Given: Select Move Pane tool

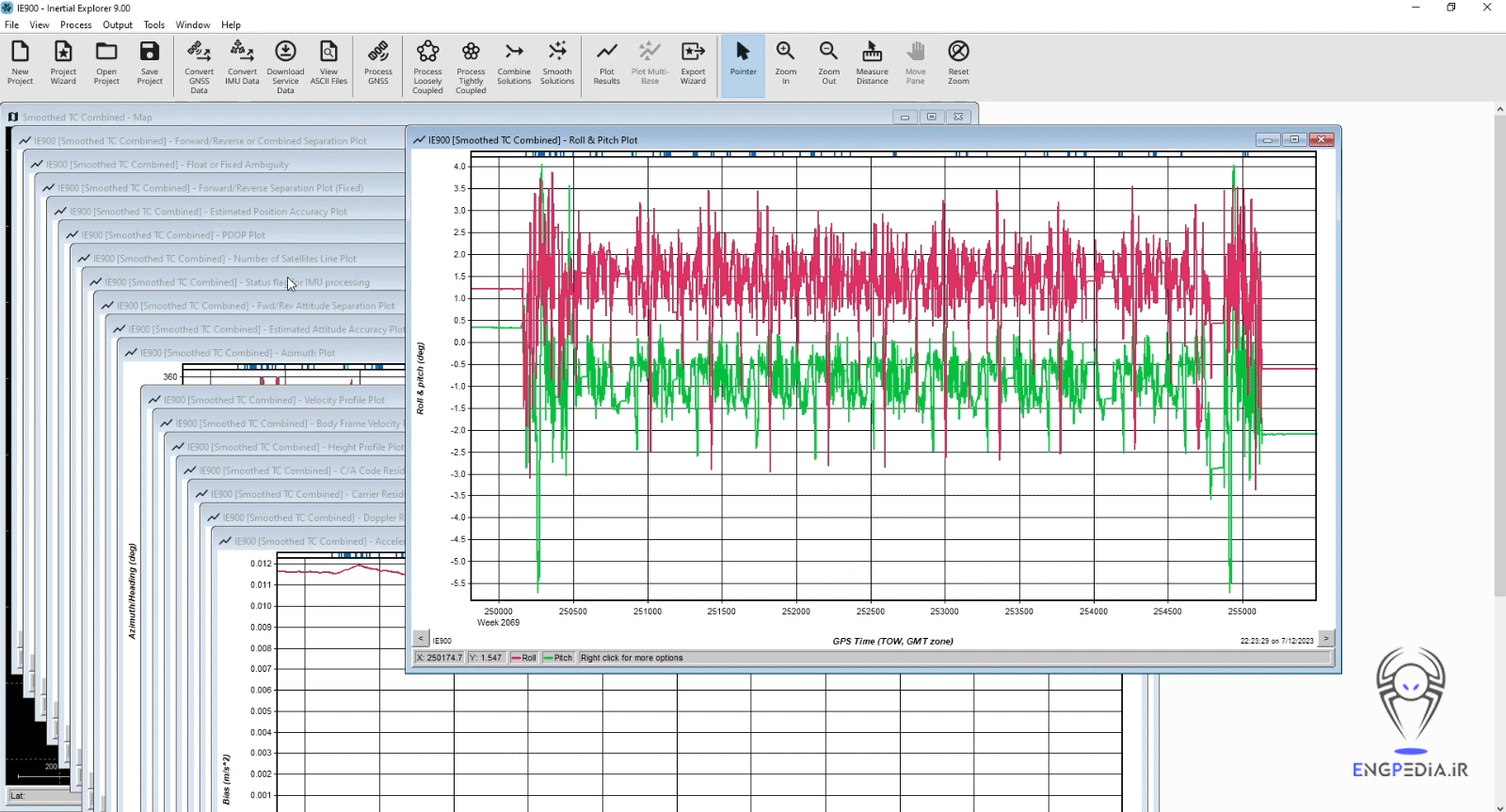Looking at the screenshot, I should point(915,64).
